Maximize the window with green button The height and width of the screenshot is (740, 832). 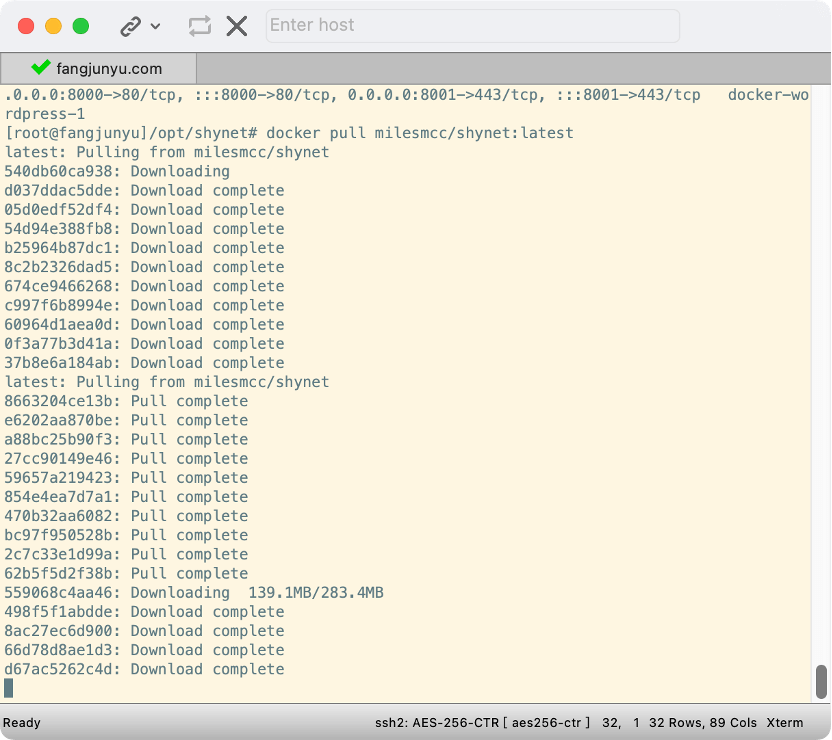(x=81, y=26)
